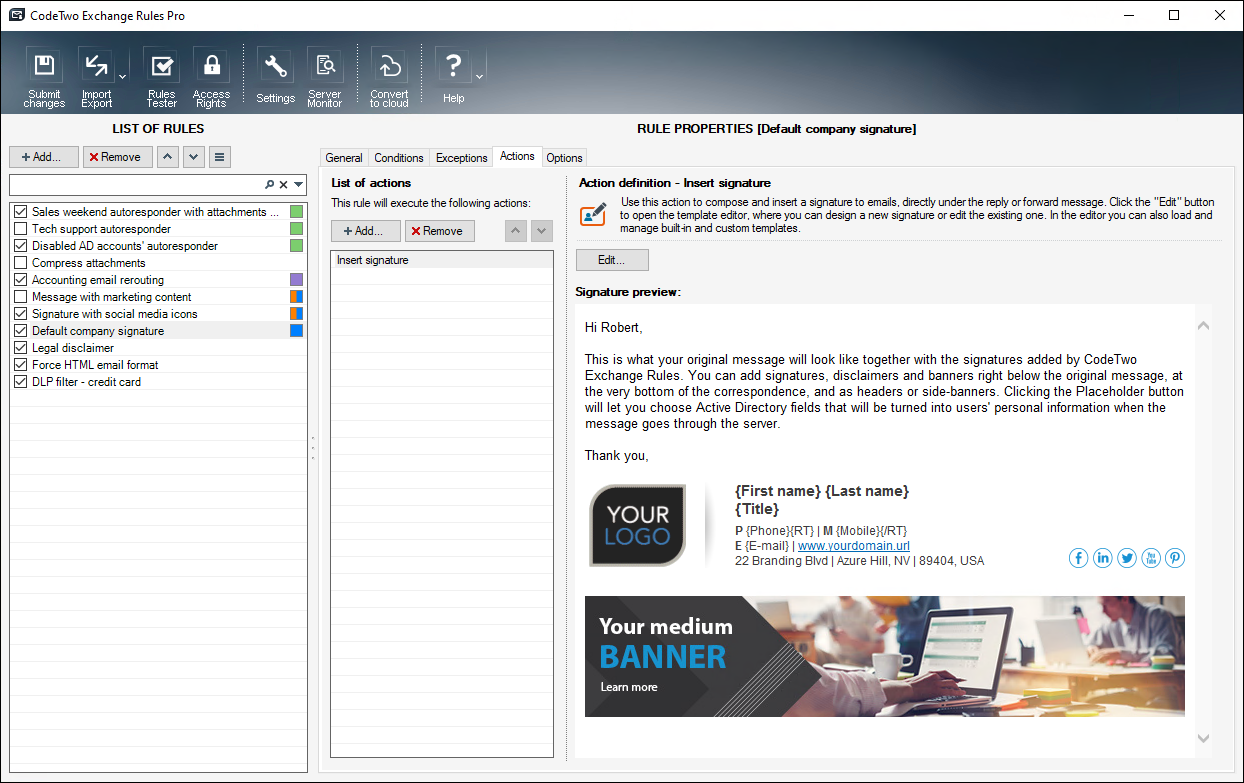Image resolution: width=1244 pixels, height=783 pixels.
Task: Click green swatch beside Tech support autoresponder
Action: point(296,229)
